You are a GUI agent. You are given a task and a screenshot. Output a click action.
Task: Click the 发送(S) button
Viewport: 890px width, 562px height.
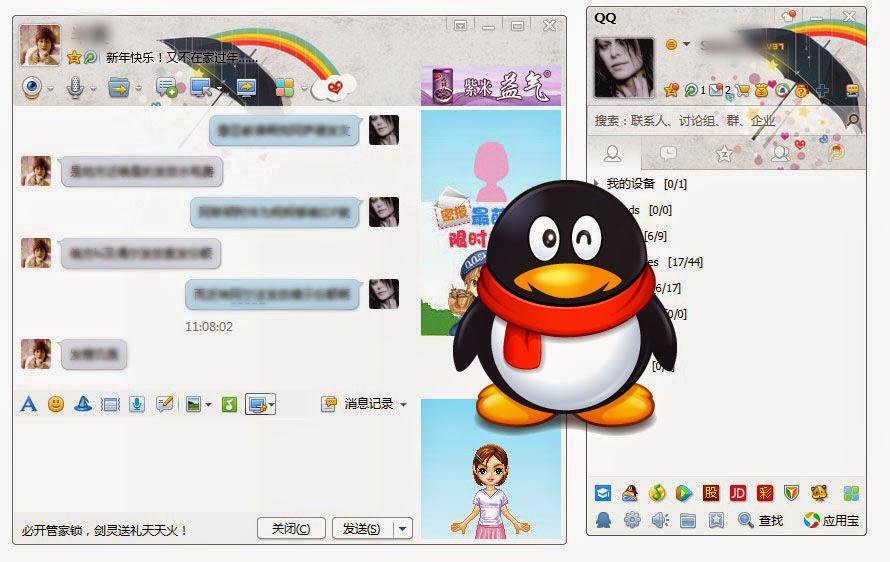point(362,529)
